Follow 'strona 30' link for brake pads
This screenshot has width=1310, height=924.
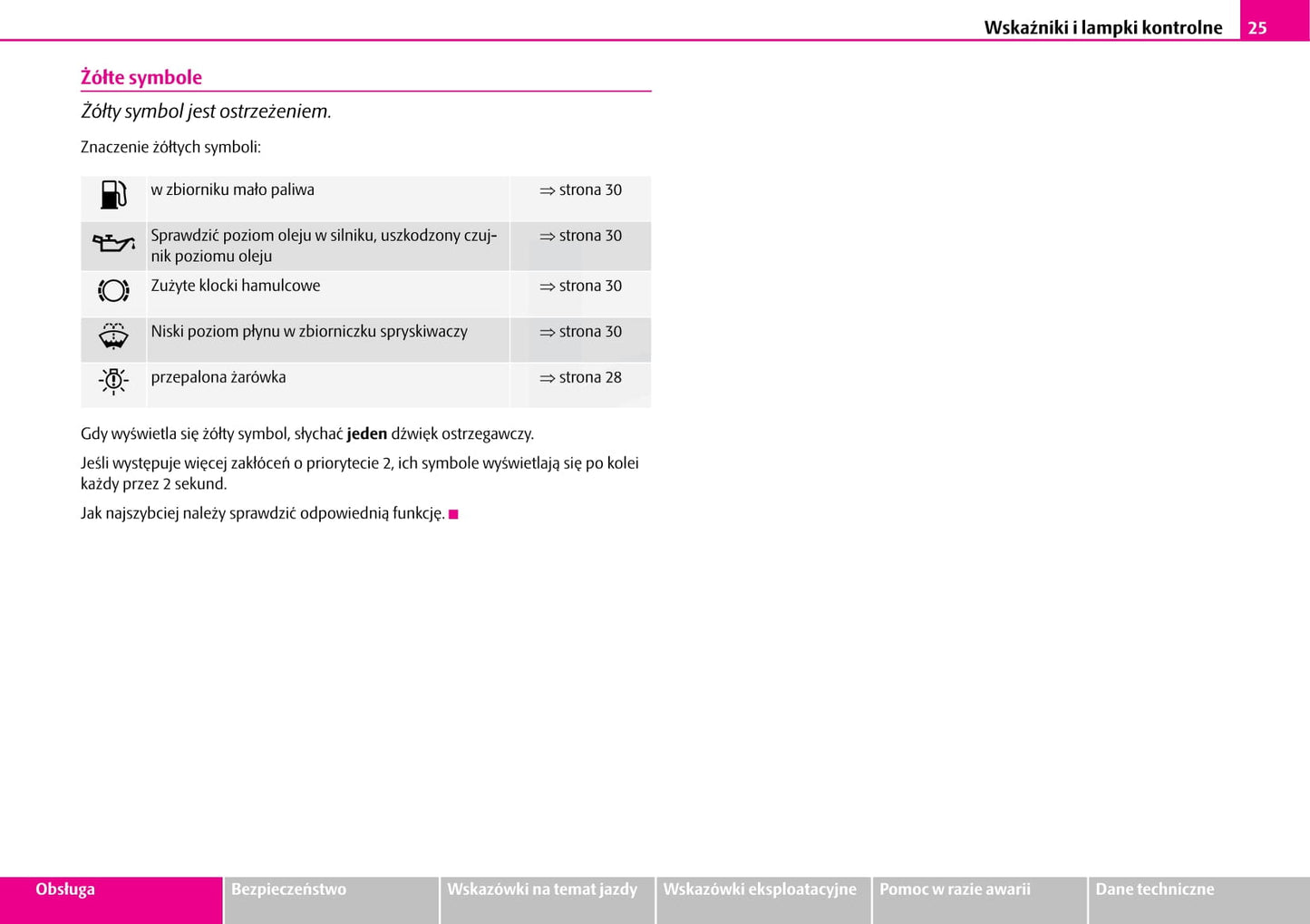coord(581,287)
